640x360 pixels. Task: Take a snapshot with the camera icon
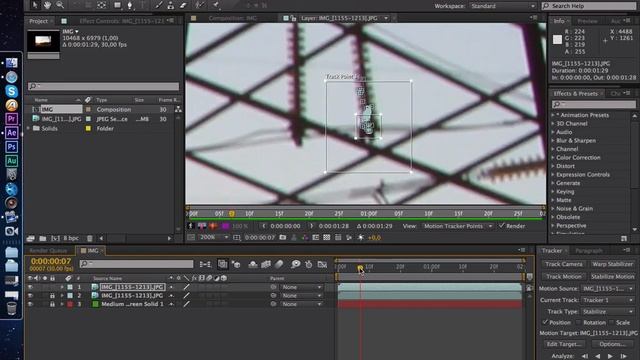(282, 237)
